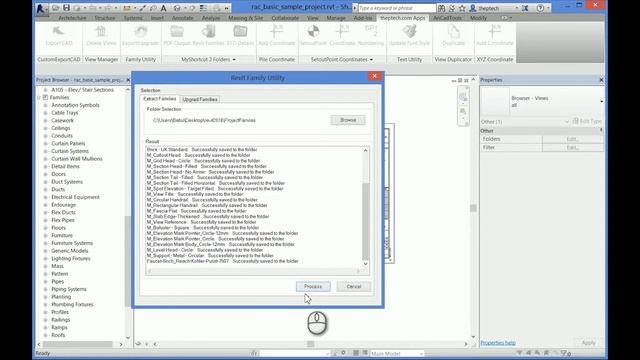Viewport: 640px width, 360px height.
Task: Click the Export CAD ribbon icon
Action: click(x=59, y=36)
